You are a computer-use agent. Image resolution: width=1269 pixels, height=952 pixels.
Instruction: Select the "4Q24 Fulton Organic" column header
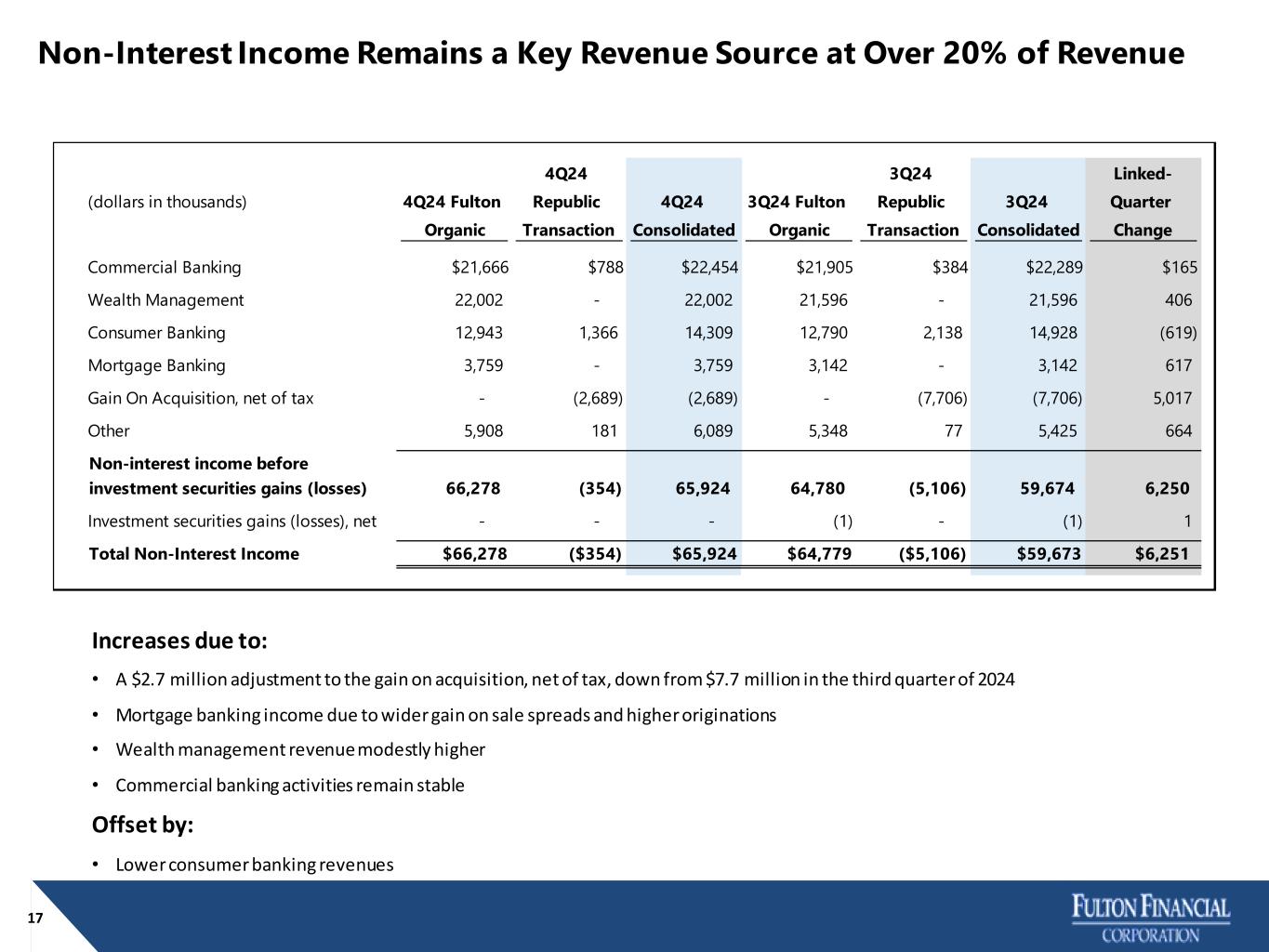pos(455,216)
